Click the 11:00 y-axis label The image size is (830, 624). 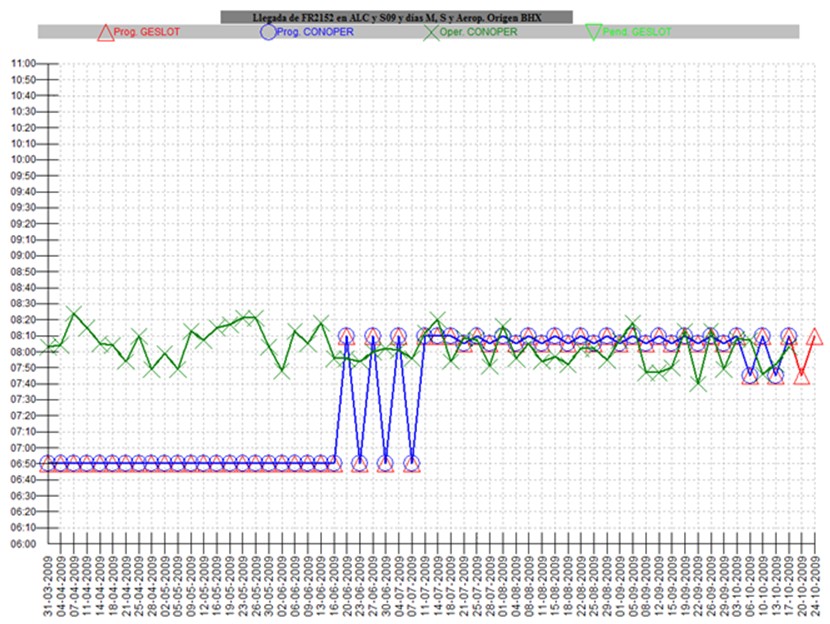tap(22, 63)
